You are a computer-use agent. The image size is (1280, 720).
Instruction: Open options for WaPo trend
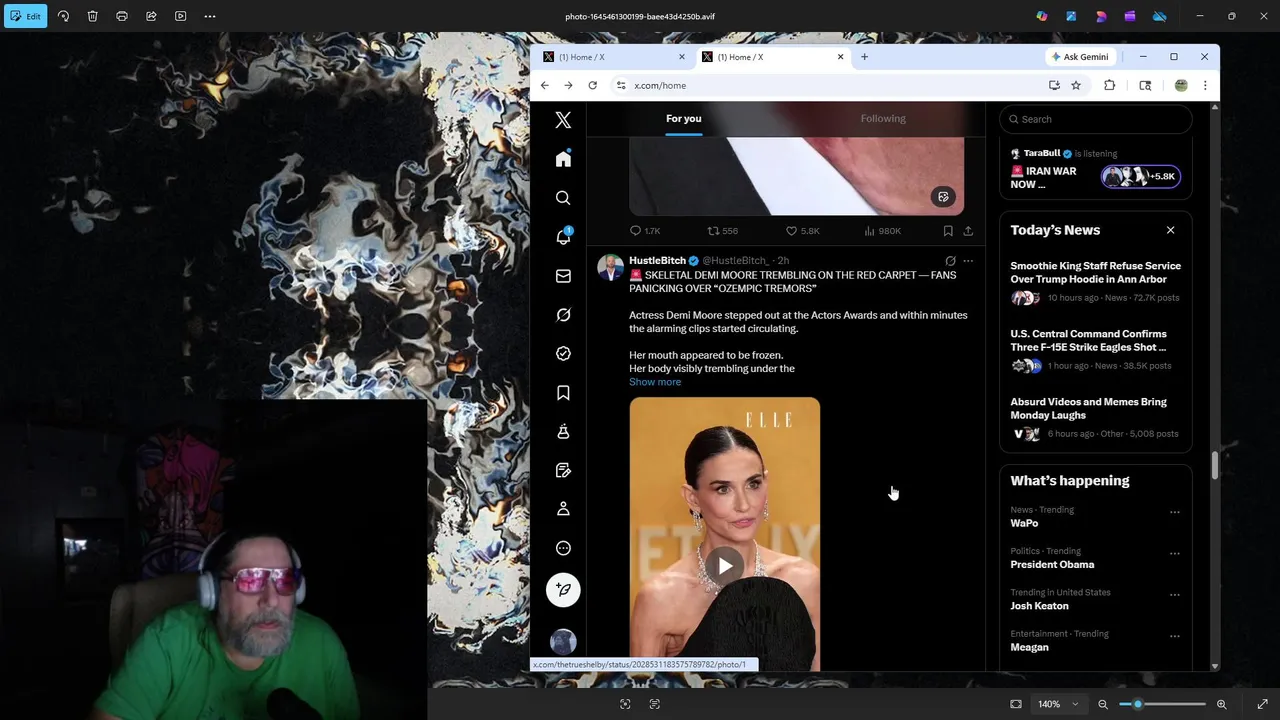coord(1175,512)
